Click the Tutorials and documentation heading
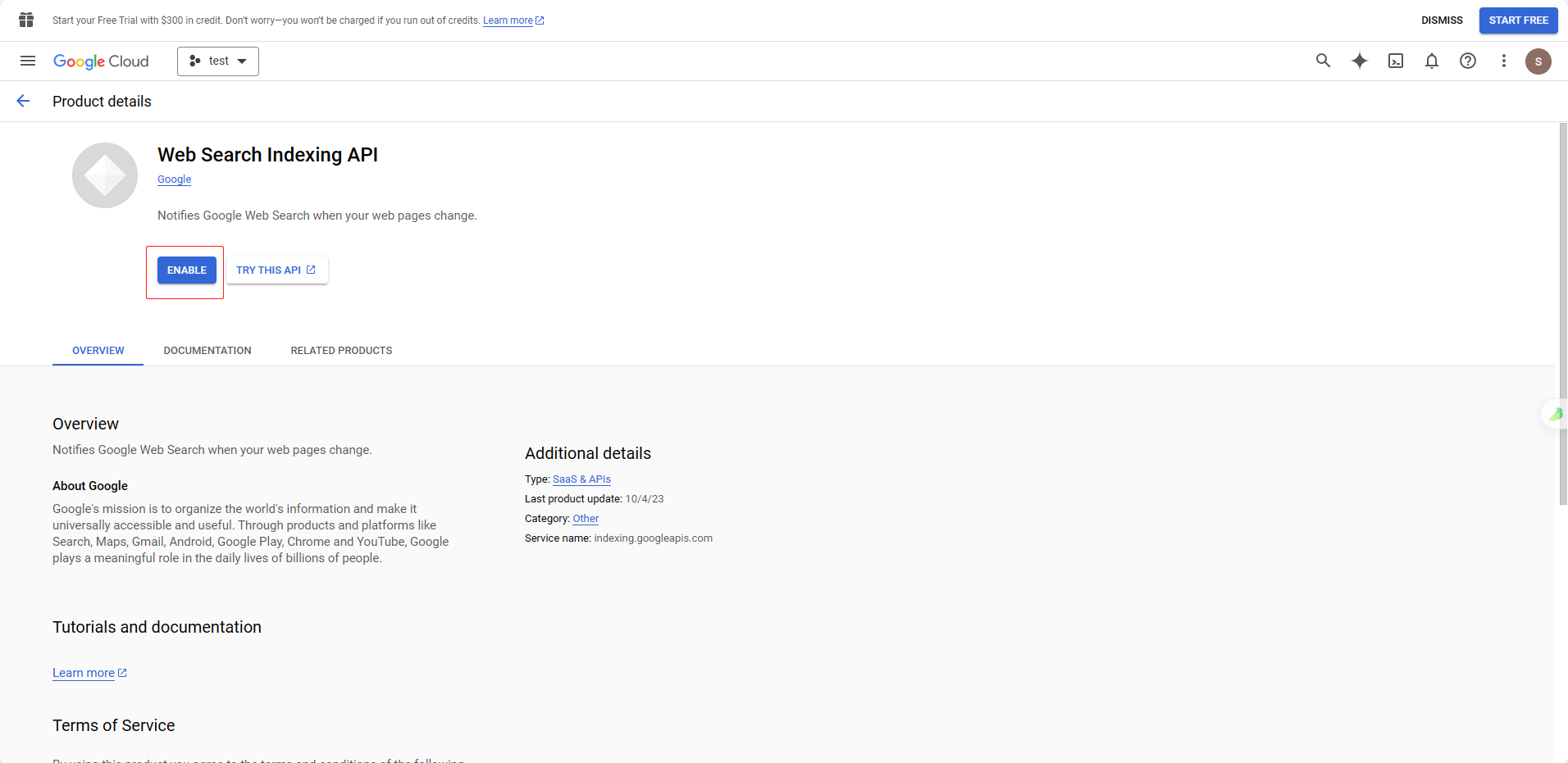 157,627
